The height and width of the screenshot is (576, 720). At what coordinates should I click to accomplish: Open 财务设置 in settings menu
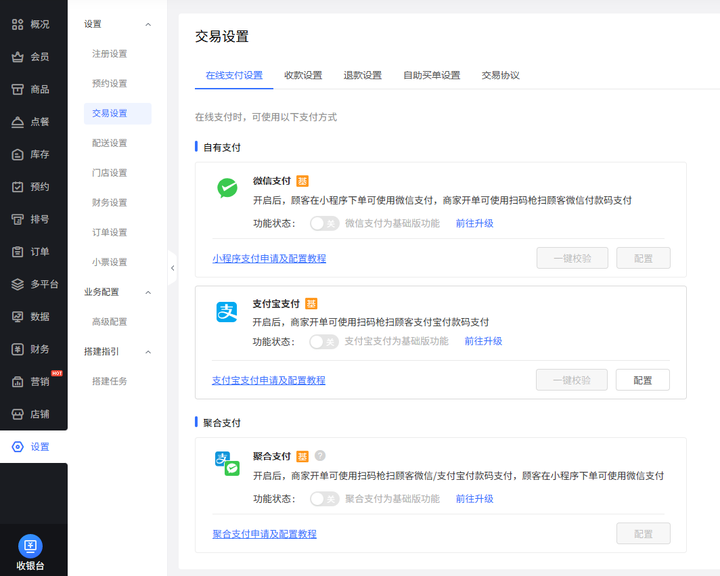coord(109,203)
